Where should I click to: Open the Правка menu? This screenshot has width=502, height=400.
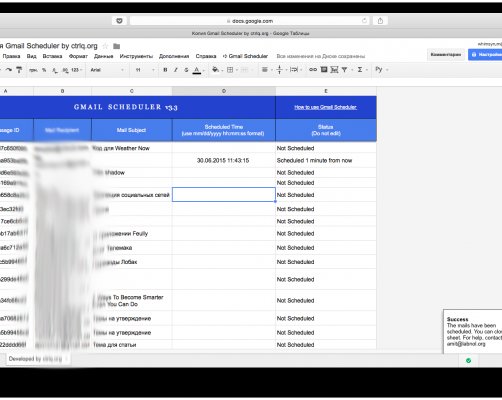coord(11,56)
